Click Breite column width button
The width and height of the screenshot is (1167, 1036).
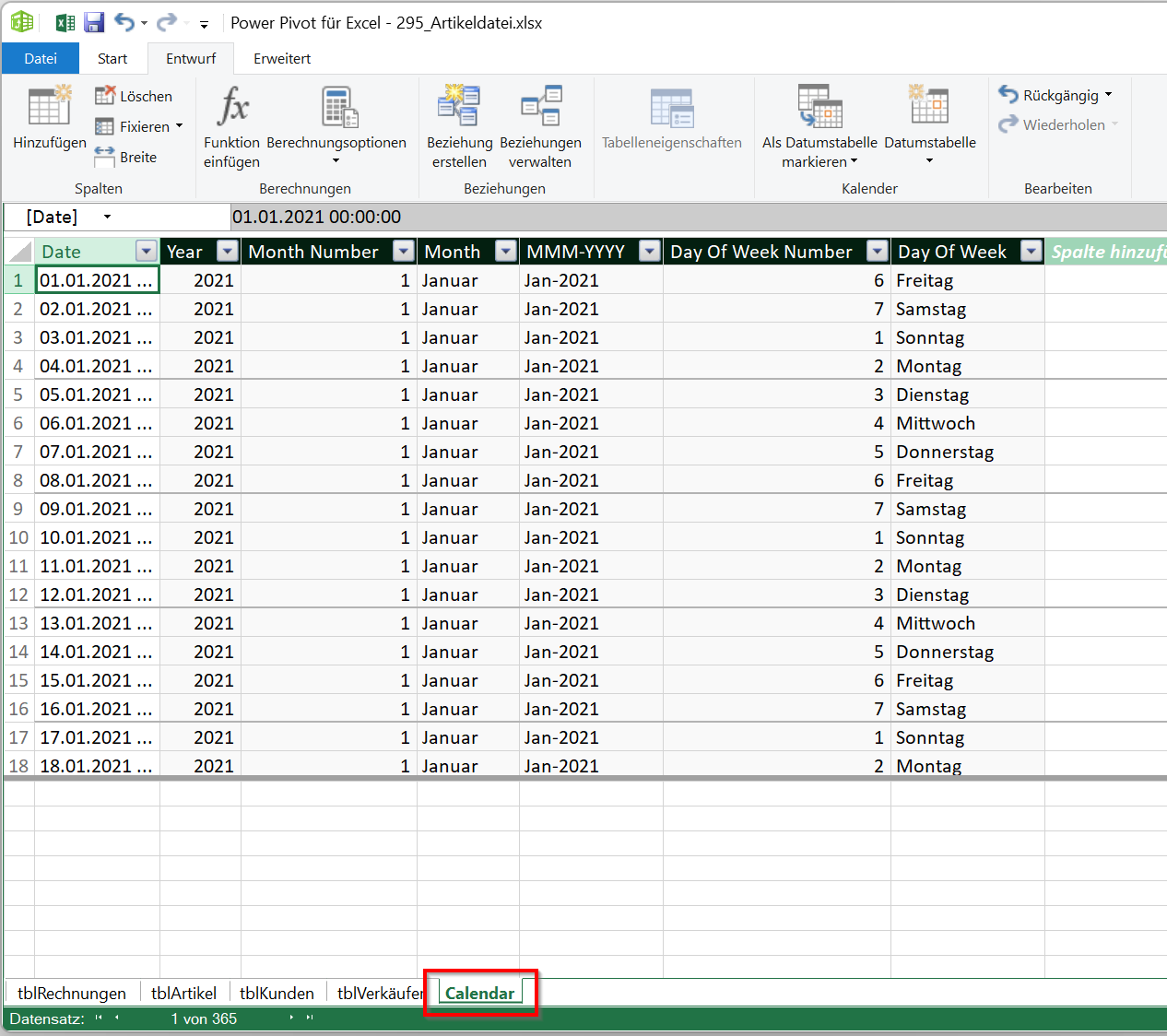[126, 157]
